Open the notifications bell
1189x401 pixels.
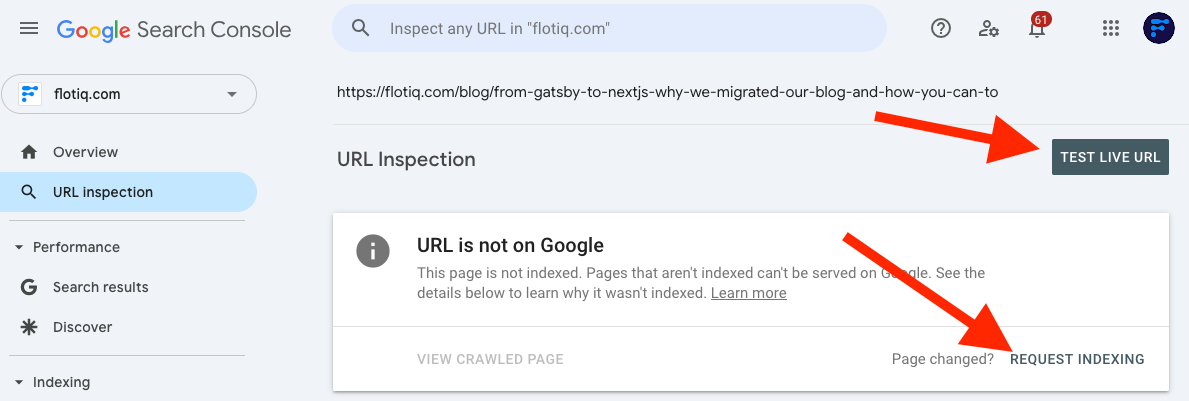coord(1037,29)
